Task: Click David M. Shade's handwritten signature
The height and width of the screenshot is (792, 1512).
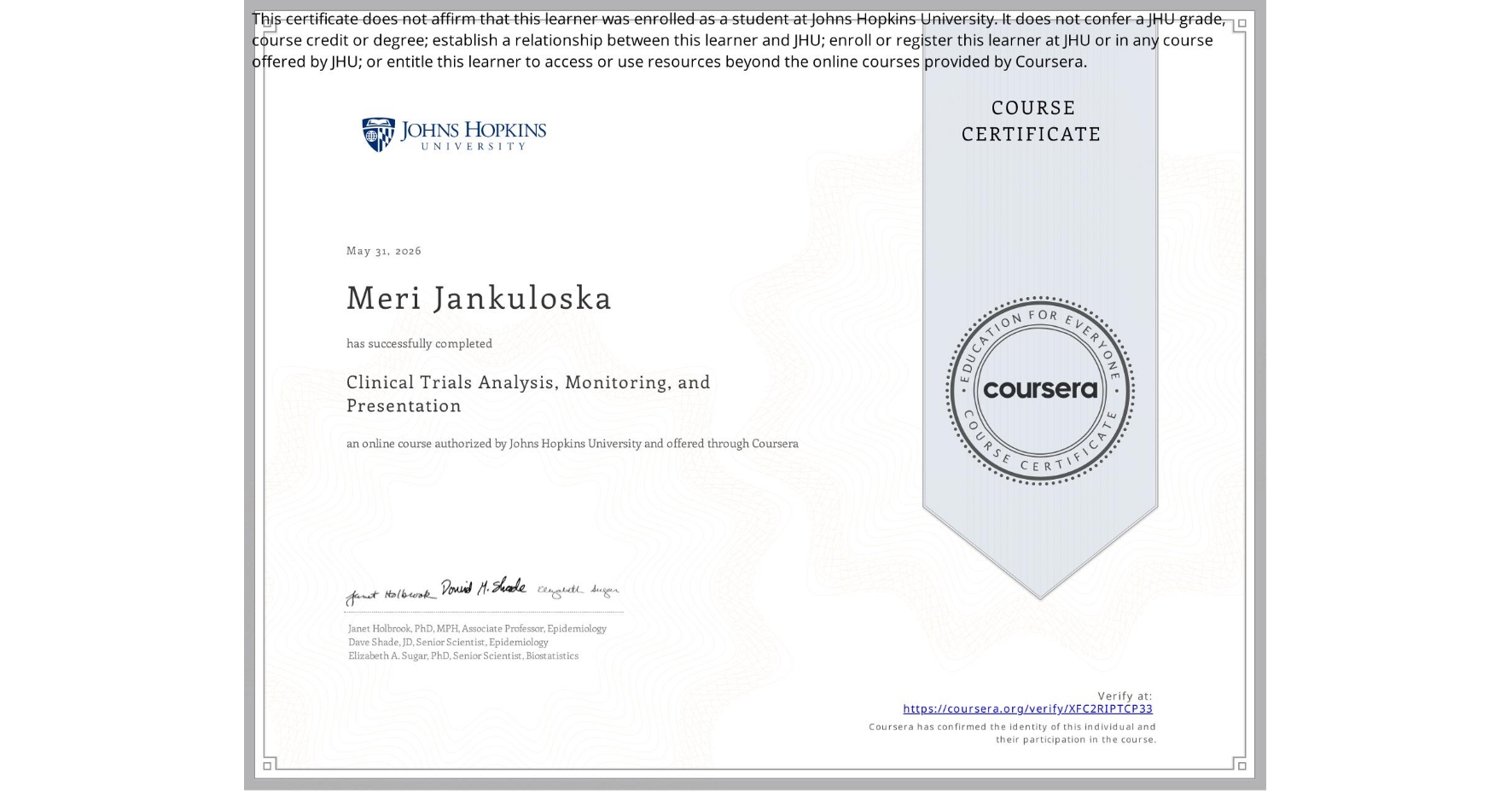Action: [x=483, y=587]
